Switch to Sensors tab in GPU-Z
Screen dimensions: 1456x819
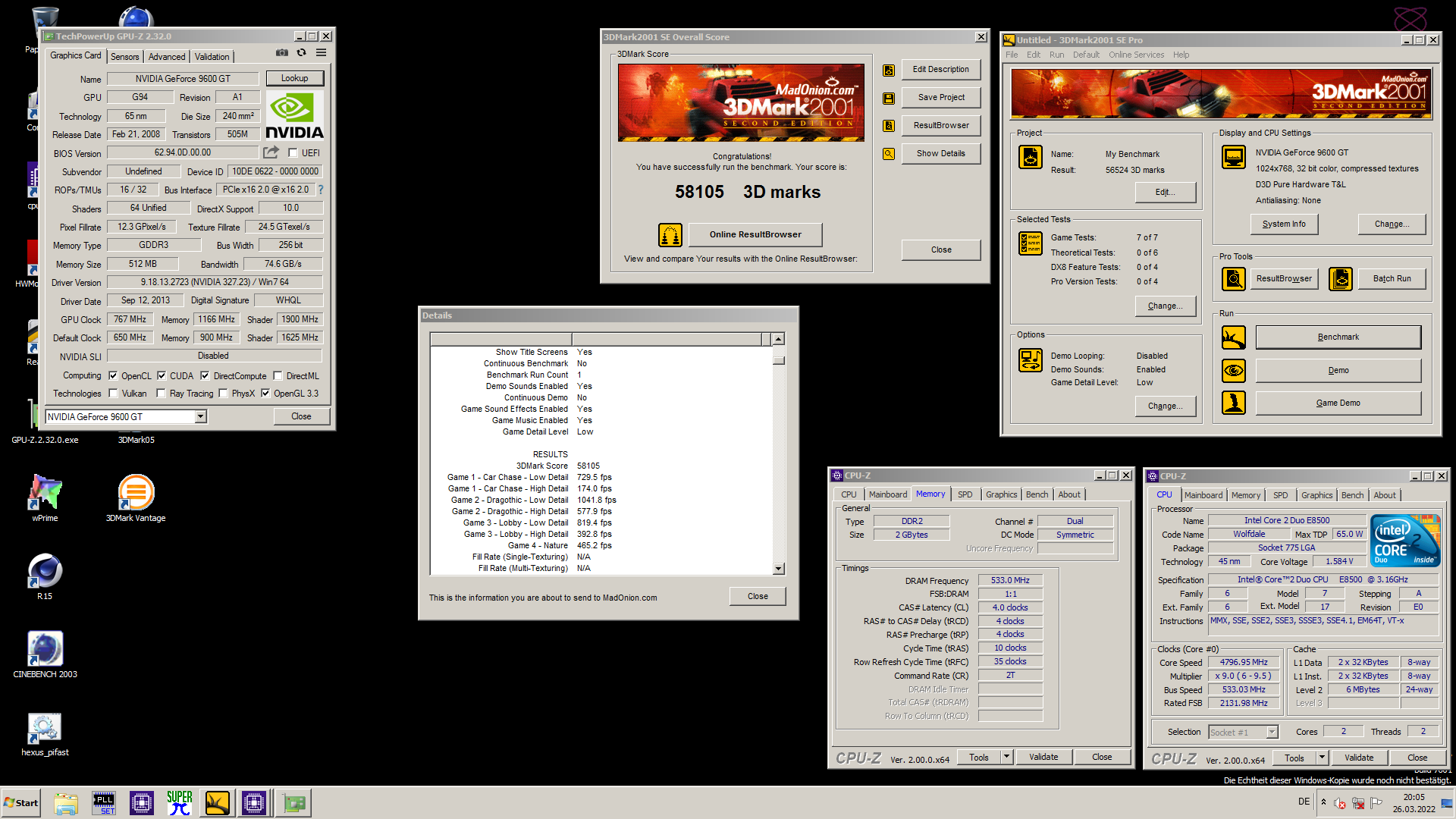coord(125,57)
